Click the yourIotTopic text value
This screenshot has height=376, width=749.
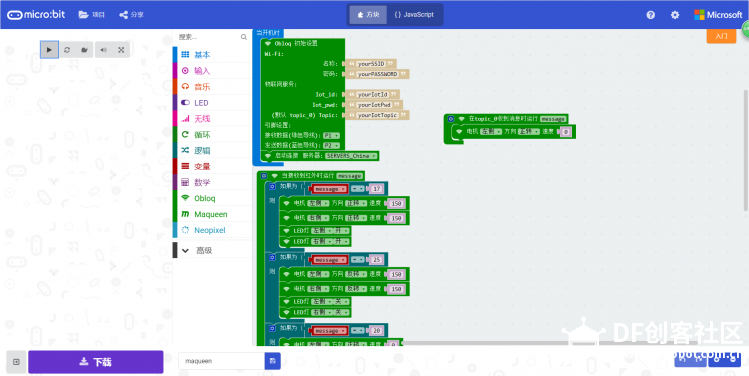(x=377, y=115)
